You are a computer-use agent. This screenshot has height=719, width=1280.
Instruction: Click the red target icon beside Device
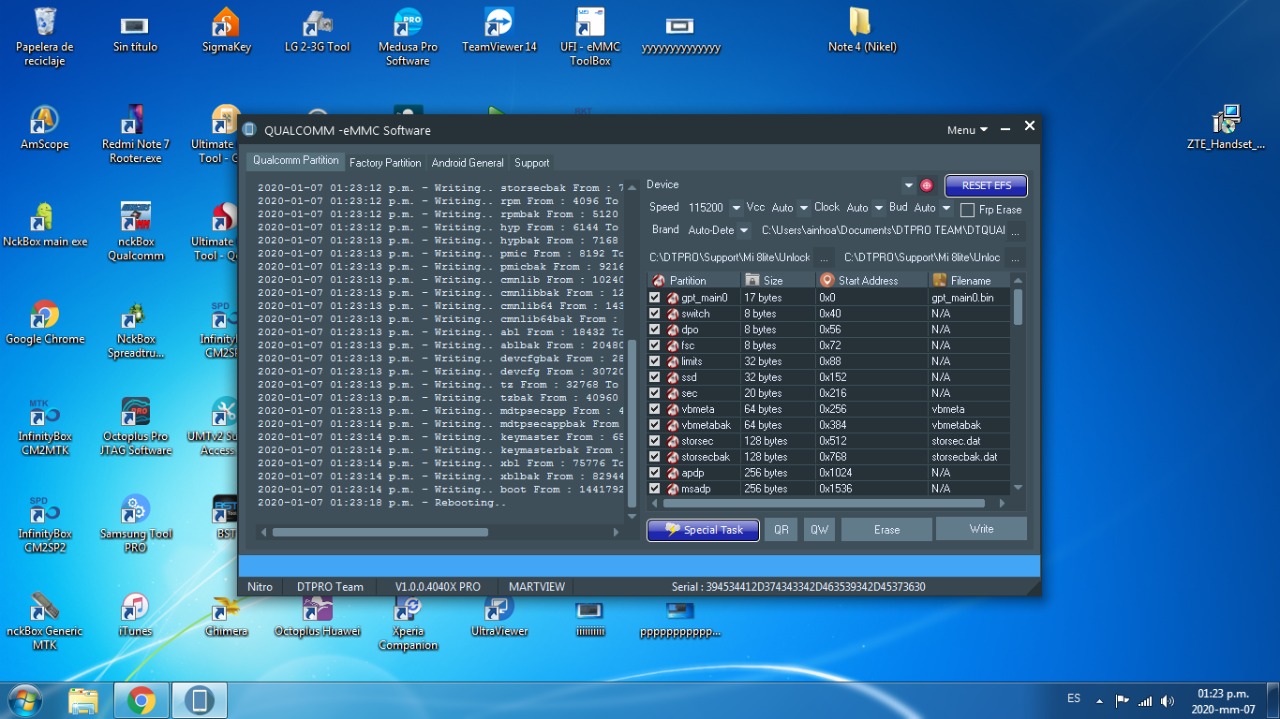point(926,186)
